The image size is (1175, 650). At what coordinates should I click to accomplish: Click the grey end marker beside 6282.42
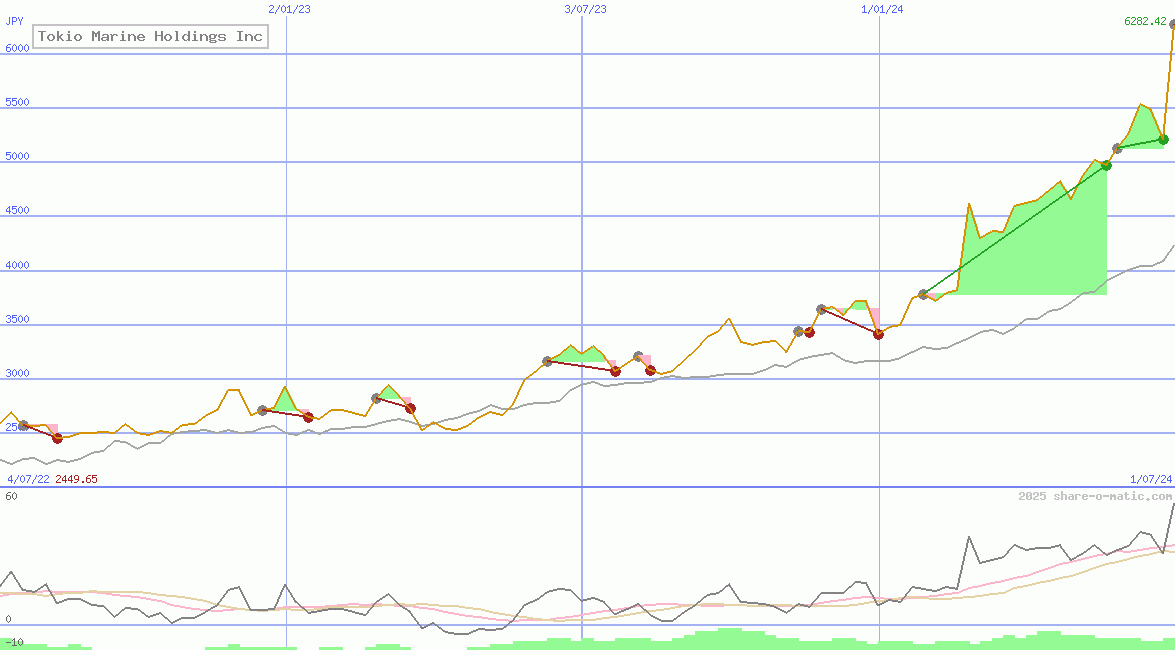[x=1173, y=25]
